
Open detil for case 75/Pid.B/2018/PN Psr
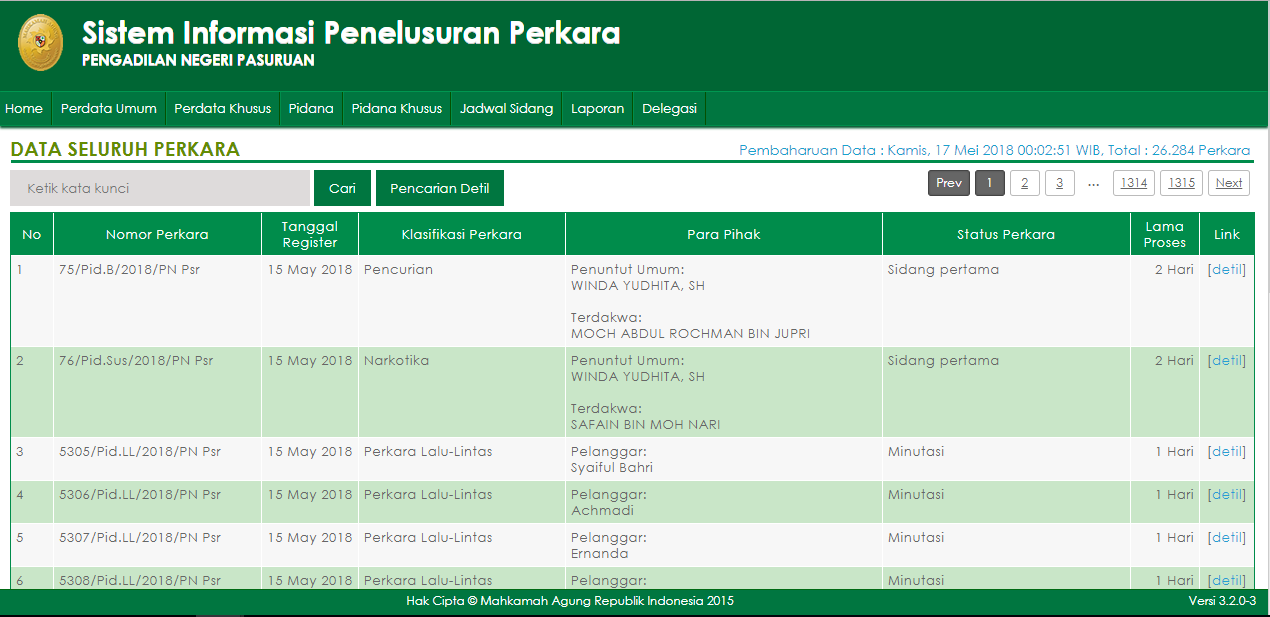pos(1226,269)
